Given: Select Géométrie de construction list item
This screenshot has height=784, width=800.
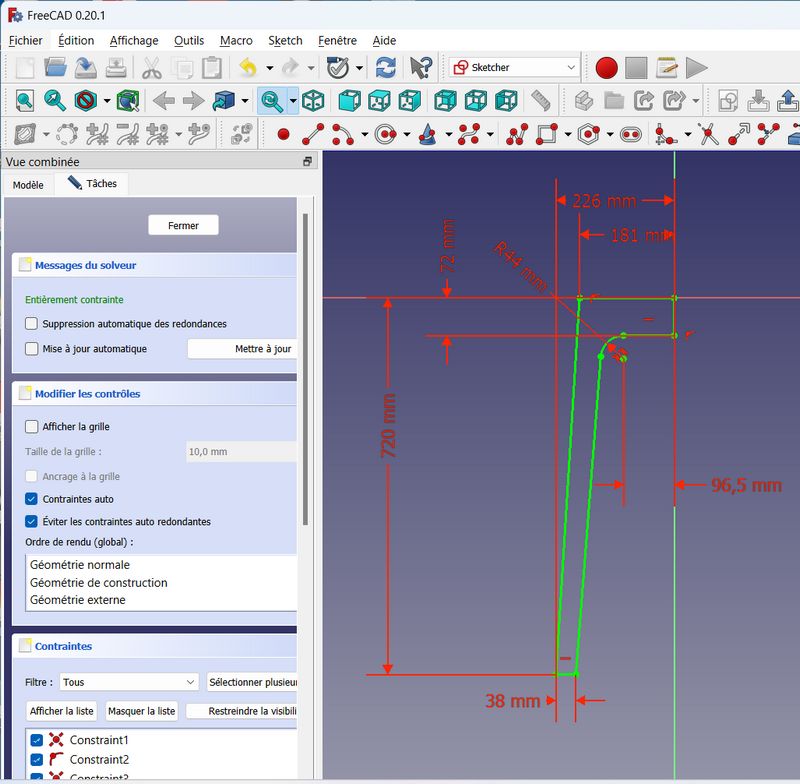Looking at the screenshot, I should coord(99,583).
